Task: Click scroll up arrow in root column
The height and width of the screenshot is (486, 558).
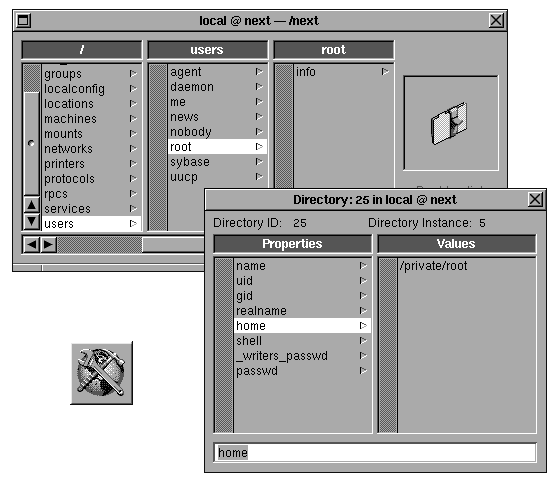Action: (x=31, y=205)
